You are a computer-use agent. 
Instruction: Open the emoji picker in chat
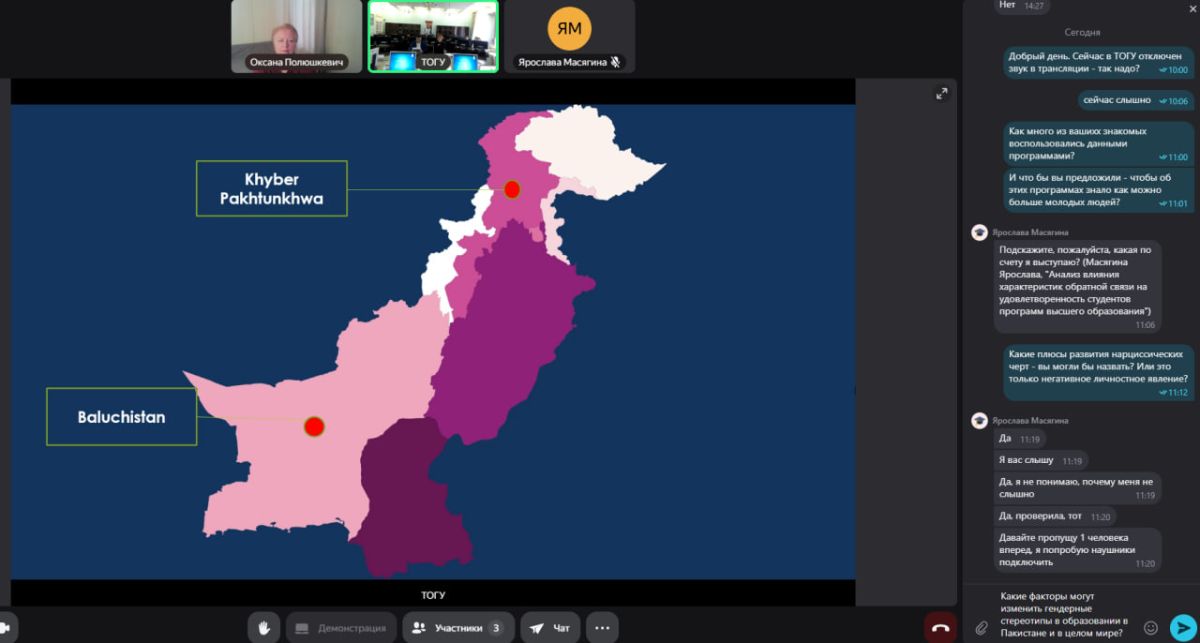[x=1151, y=628]
